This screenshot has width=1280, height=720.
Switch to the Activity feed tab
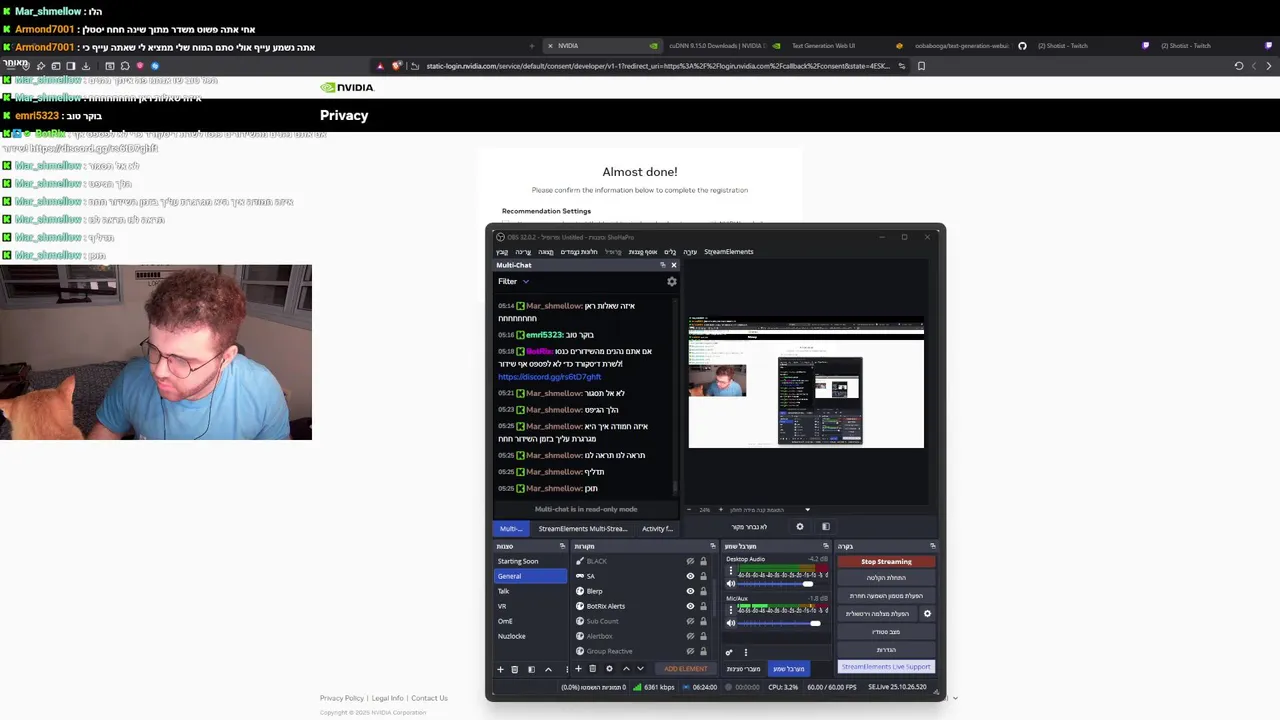[x=657, y=528]
